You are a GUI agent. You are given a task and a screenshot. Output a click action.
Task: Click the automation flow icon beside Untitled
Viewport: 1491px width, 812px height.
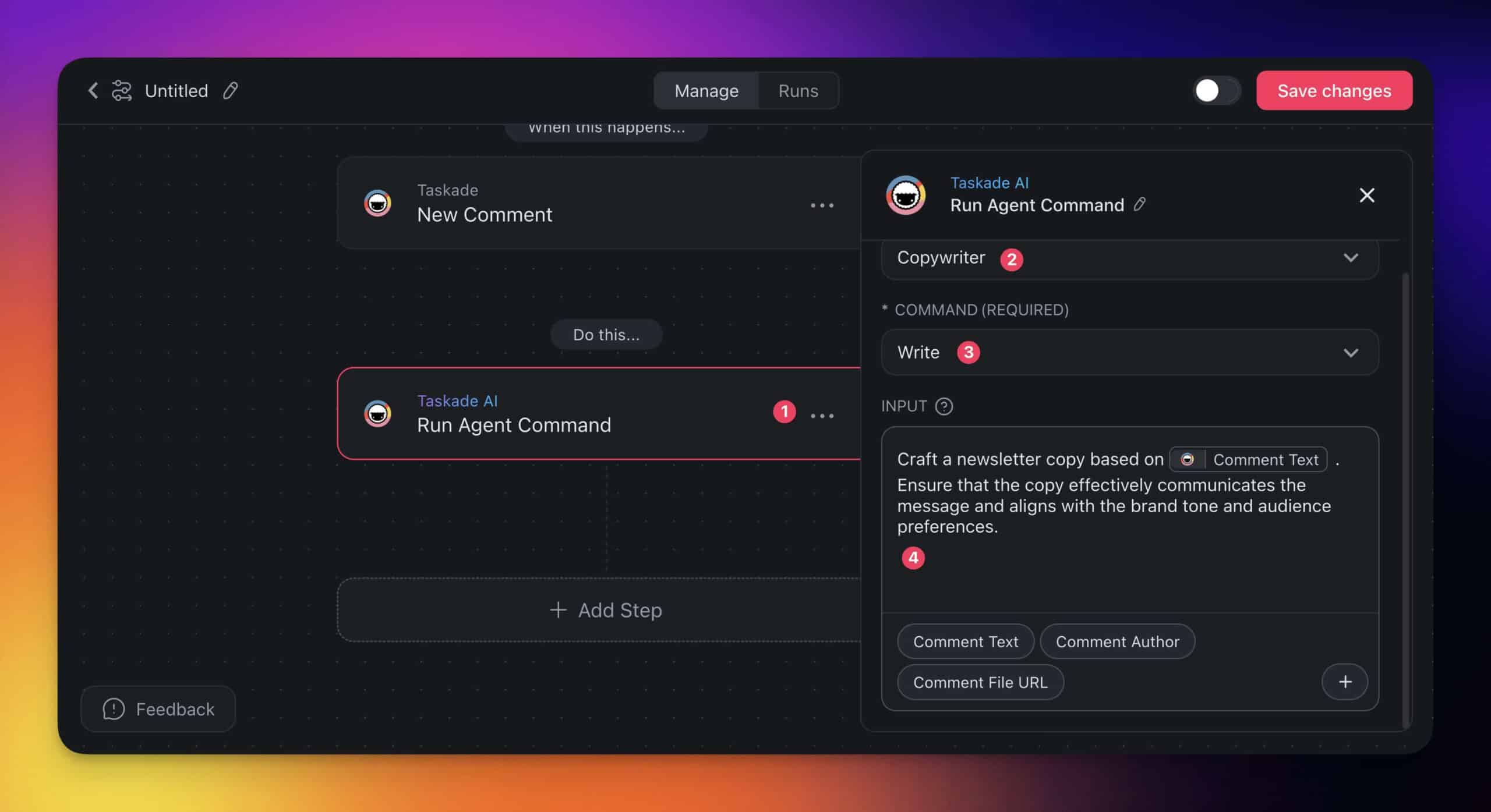(x=122, y=91)
